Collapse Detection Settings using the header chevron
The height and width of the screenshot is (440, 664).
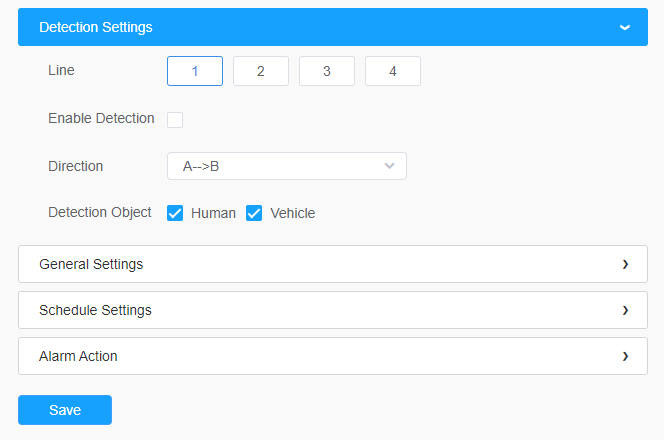point(625,28)
